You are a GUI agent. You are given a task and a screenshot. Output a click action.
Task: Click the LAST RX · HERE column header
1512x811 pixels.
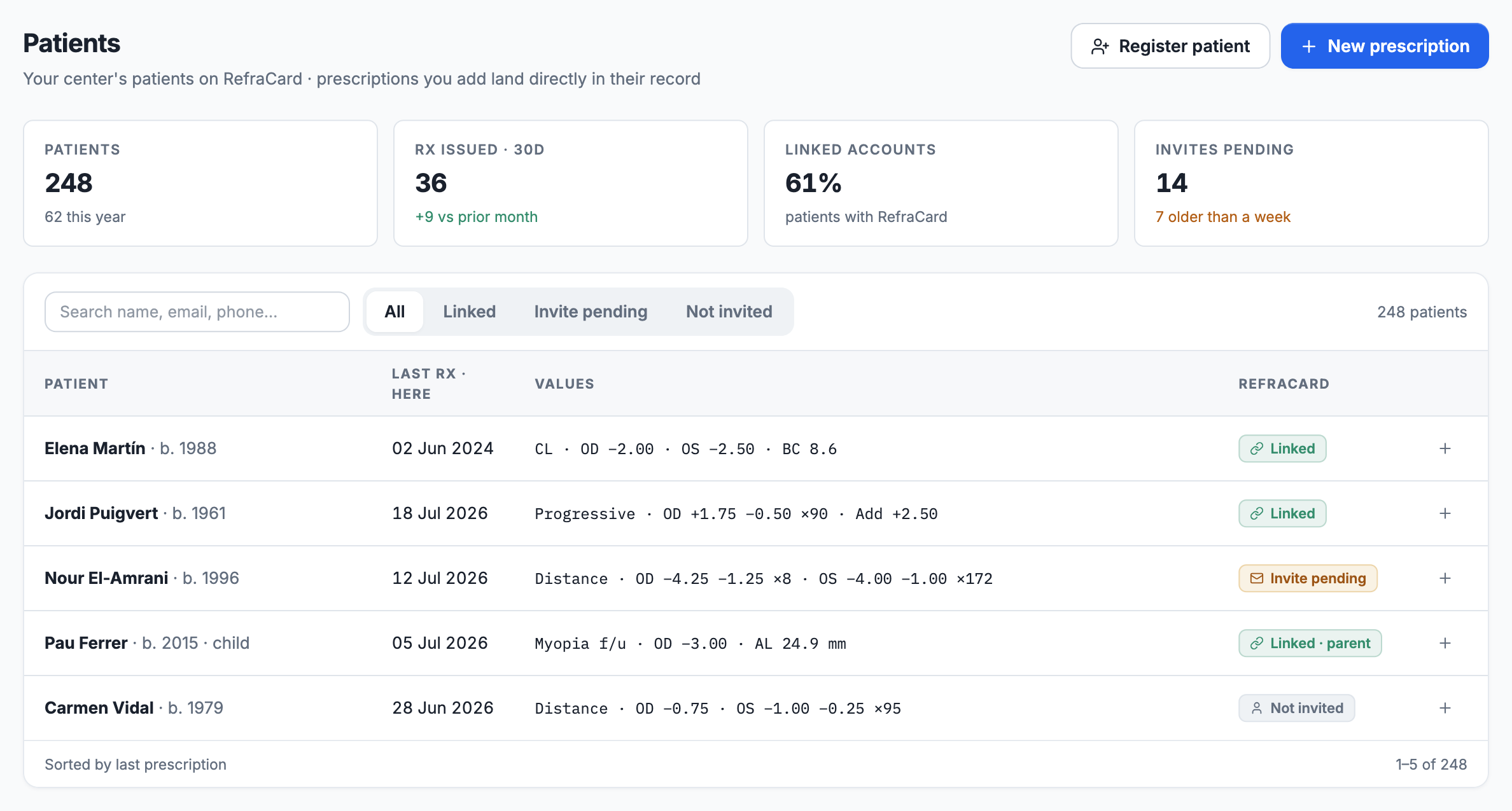tap(429, 384)
